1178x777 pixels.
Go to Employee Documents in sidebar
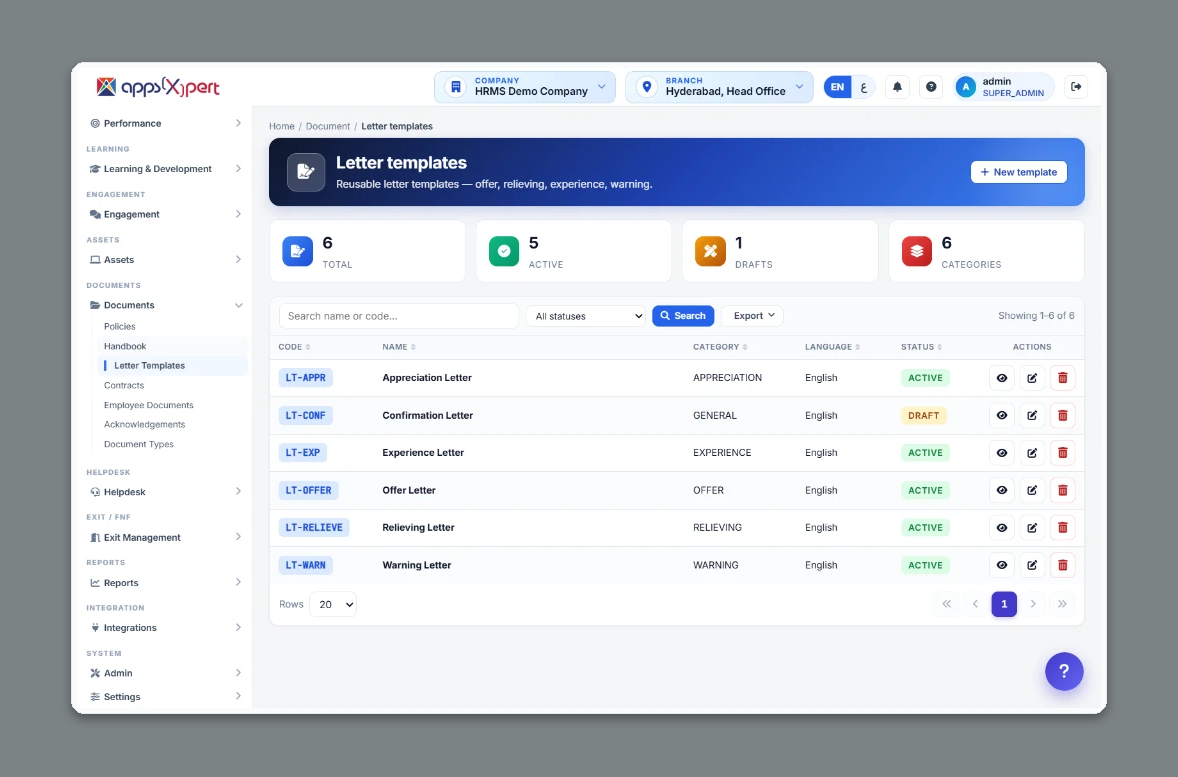pyautogui.click(x=149, y=405)
